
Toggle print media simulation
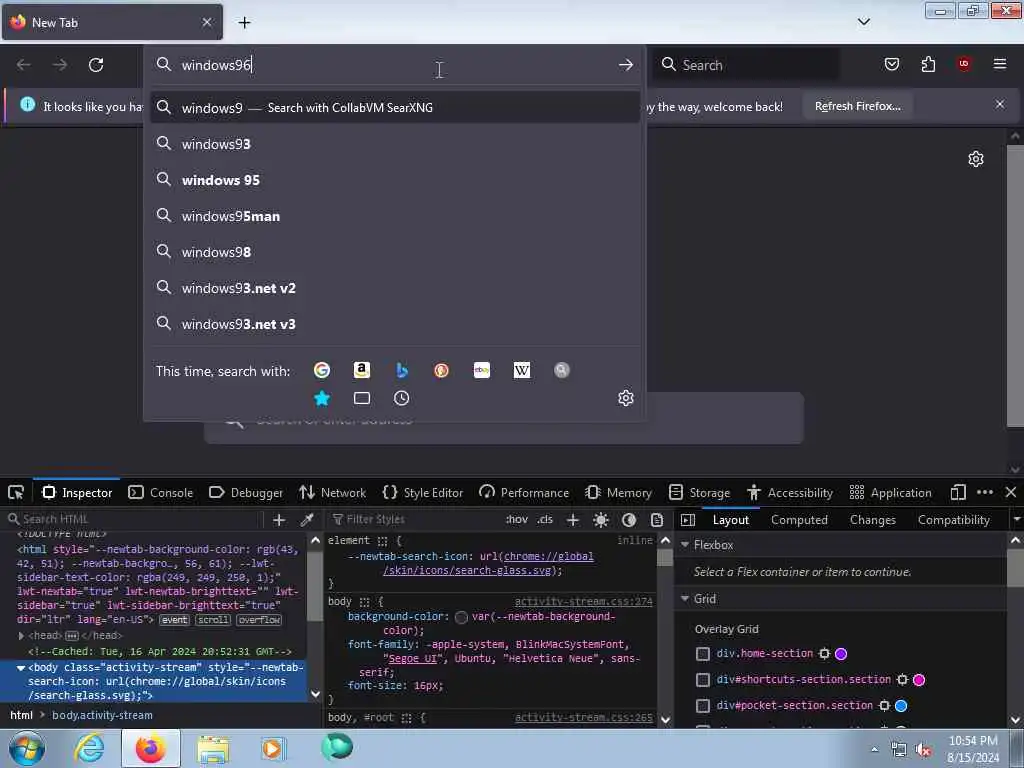(657, 520)
